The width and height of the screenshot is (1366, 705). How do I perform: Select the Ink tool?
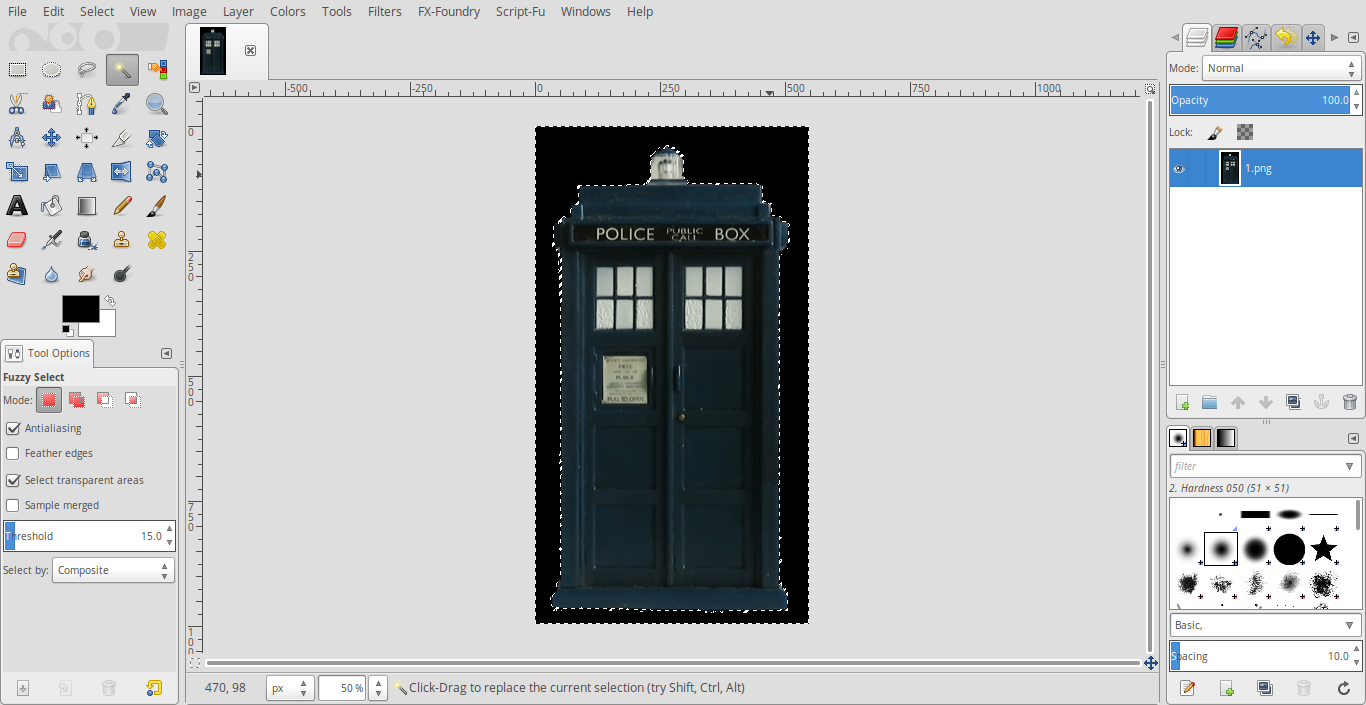[87, 240]
